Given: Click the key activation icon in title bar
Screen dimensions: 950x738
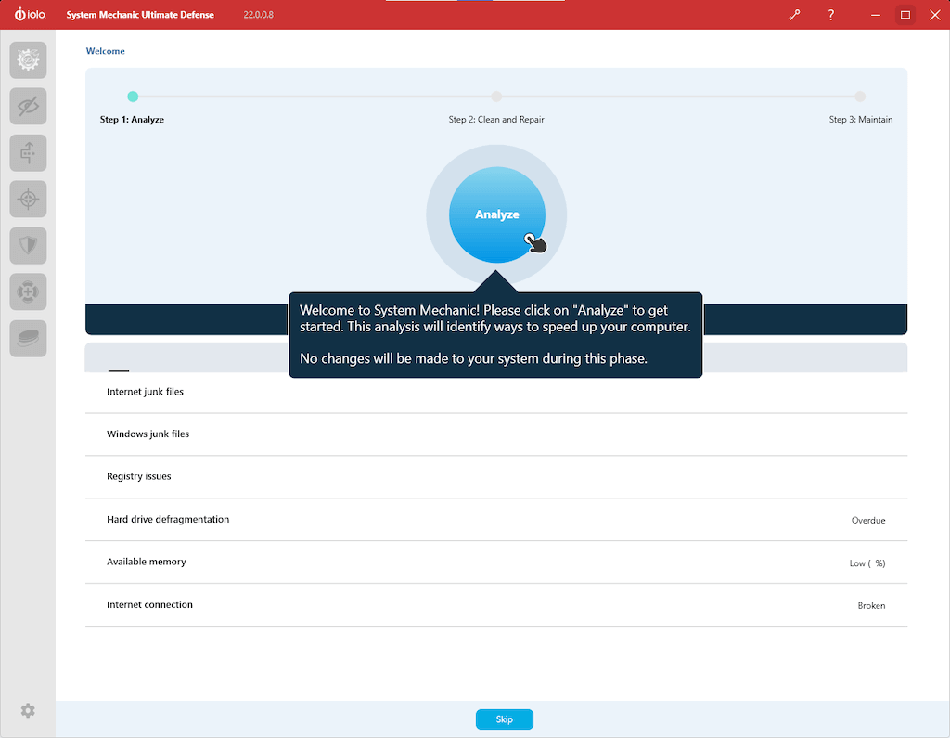Looking at the screenshot, I should [796, 15].
